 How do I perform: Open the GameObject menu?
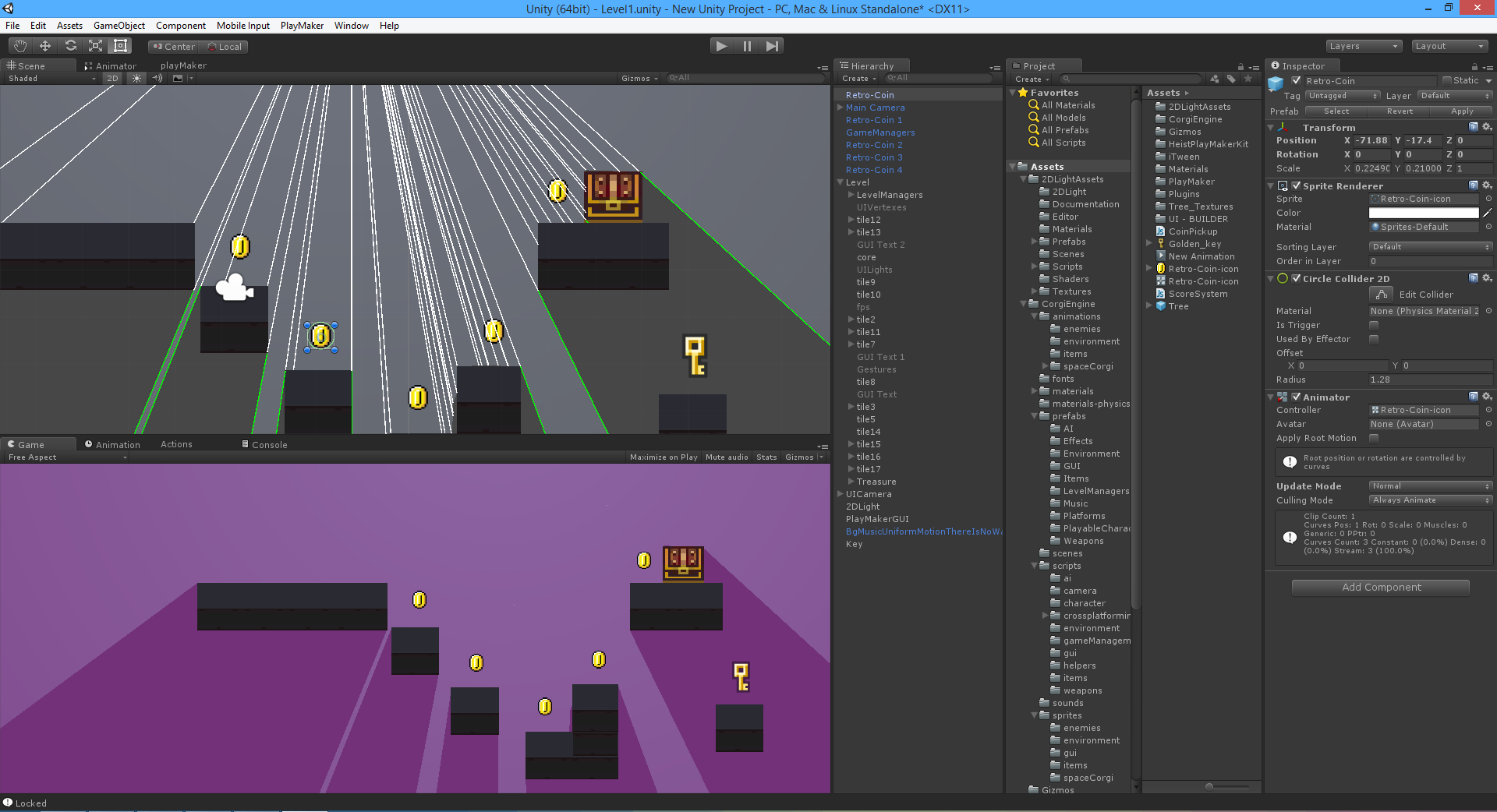coord(119,26)
